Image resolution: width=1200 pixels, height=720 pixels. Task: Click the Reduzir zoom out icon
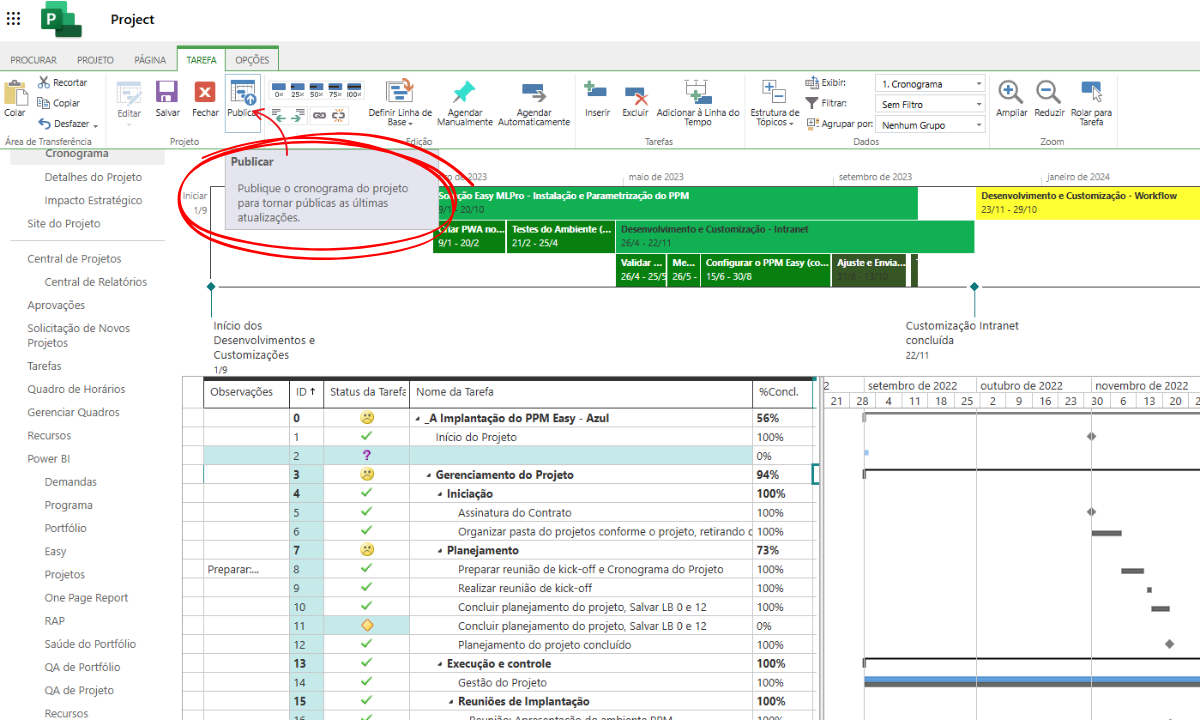click(x=1048, y=92)
